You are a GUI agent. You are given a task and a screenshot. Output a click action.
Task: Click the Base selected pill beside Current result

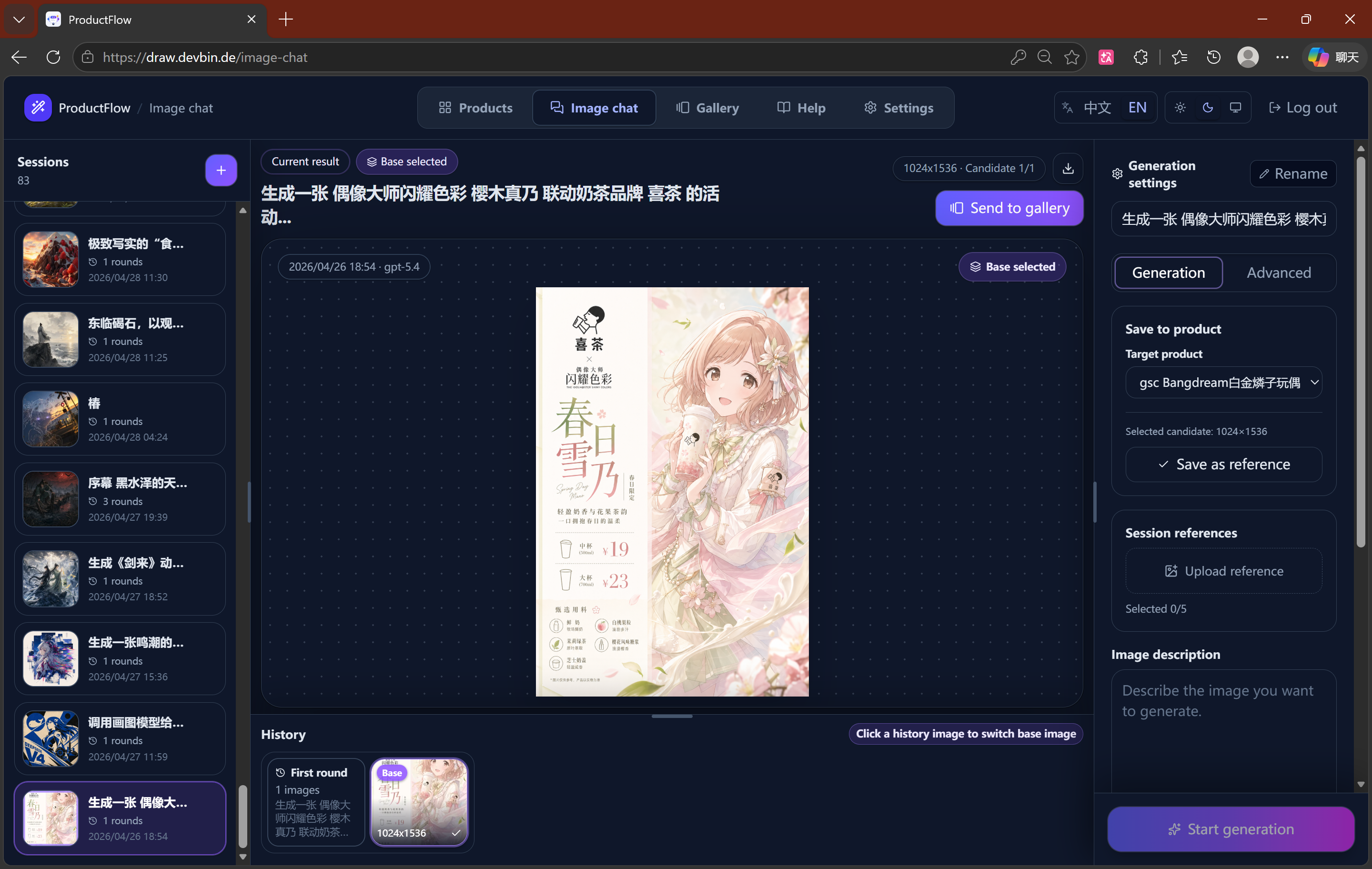tap(407, 162)
